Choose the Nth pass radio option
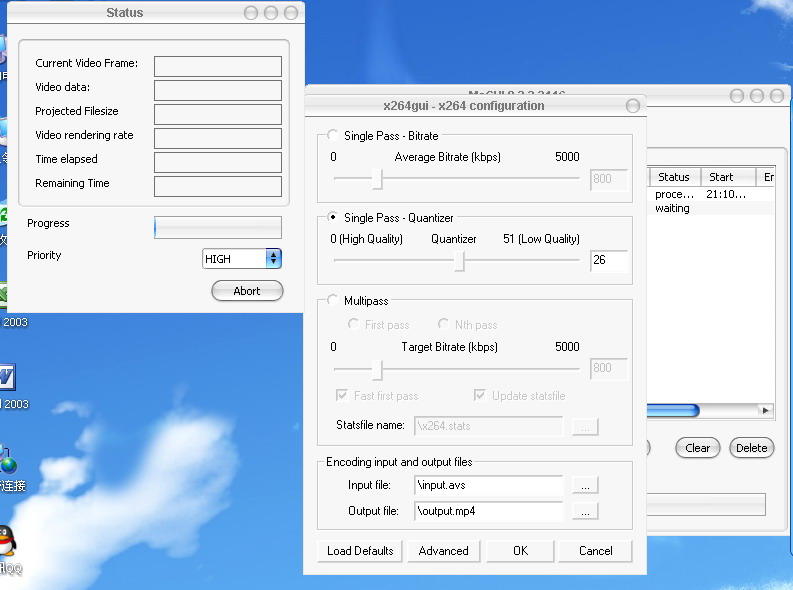The width and height of the screenshot is (793, 590). pyautogui.click(x=444, y=324)
